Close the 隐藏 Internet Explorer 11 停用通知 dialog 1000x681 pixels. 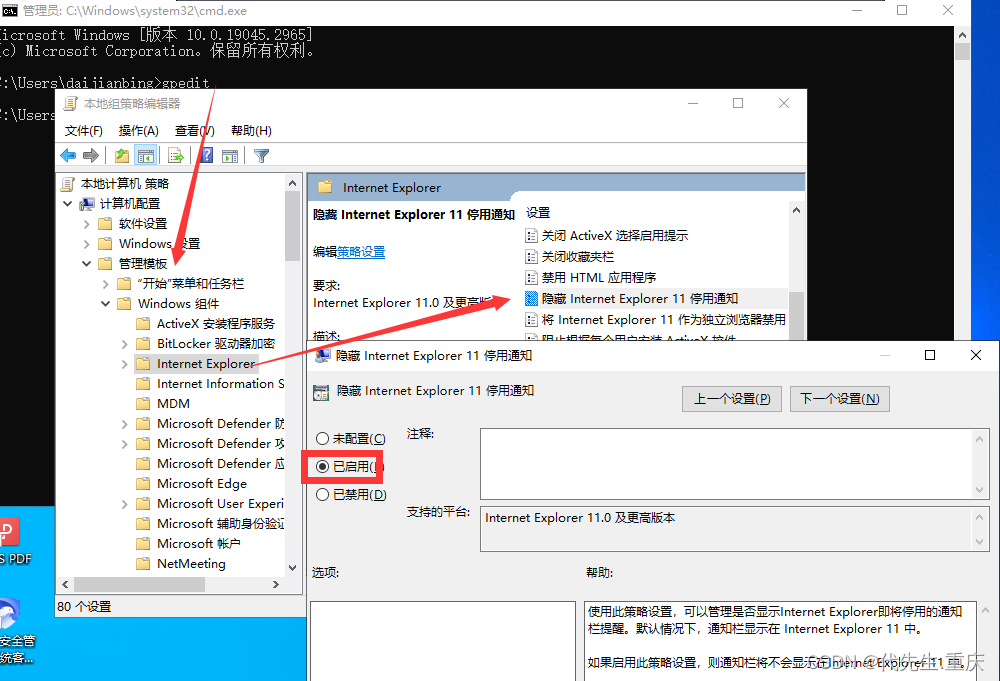click(976, 355)
